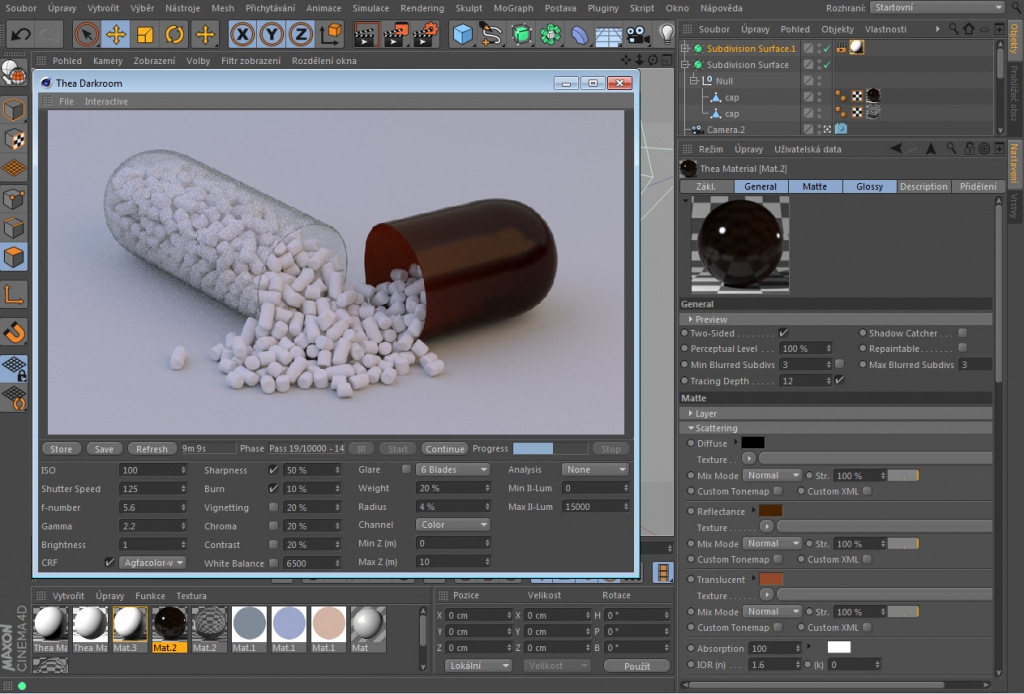The width and height of the screenshot is (1024, 694).
Task: Add a Cube primitive object
Action: [x=462, y=34]
